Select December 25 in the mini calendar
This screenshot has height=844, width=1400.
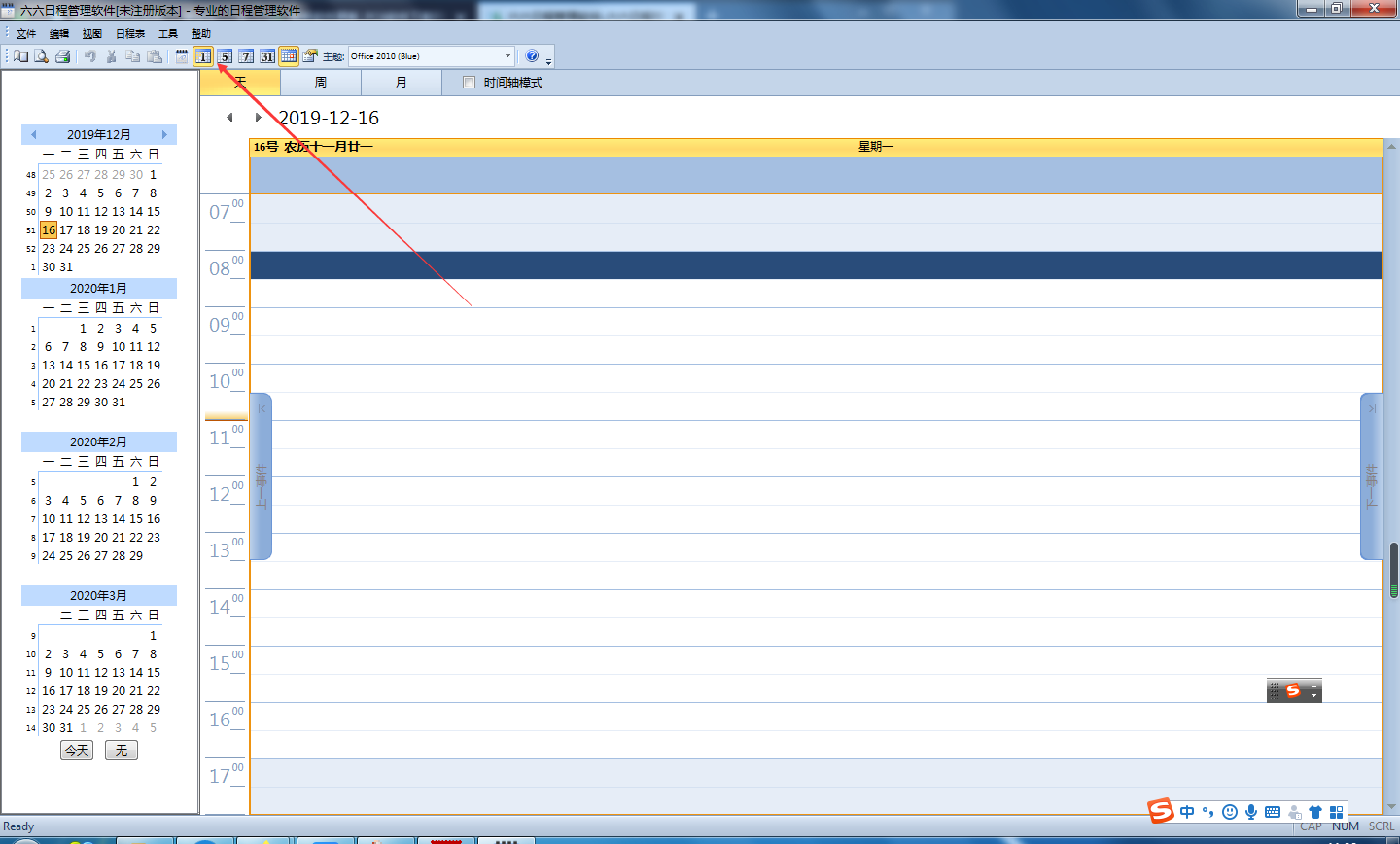click(x=84, y=249)
